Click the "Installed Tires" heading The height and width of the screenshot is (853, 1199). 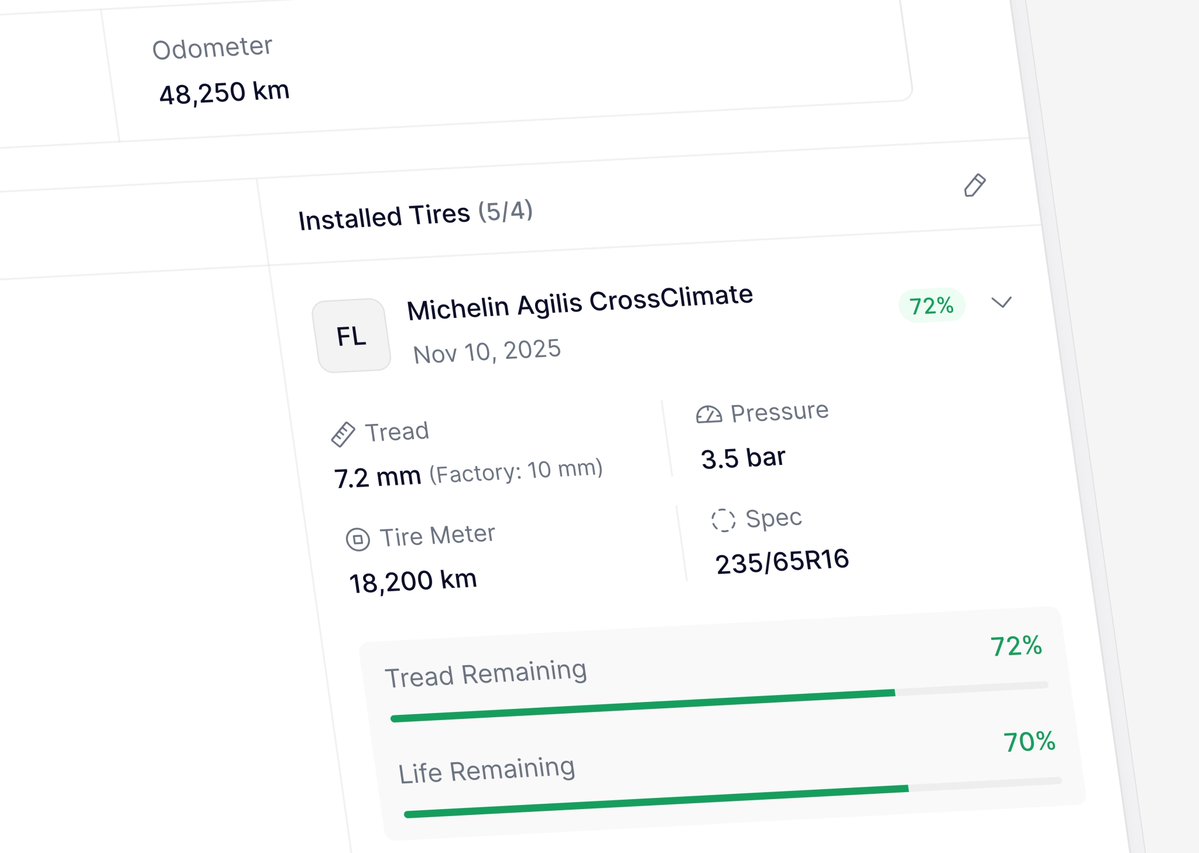[384, 217]
